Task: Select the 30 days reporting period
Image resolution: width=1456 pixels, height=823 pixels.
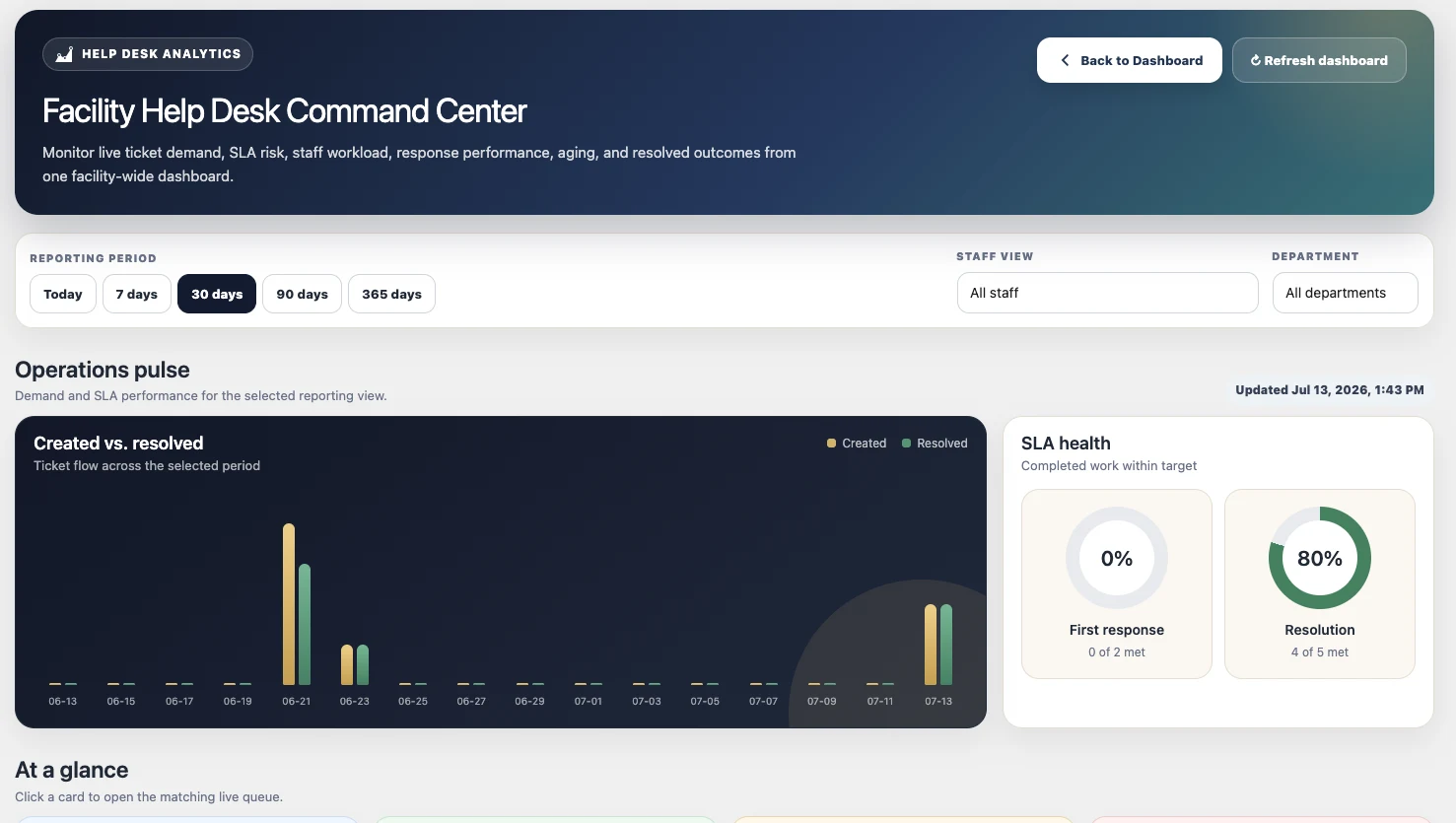Action: pyautogui.click(x=217, y=294)
